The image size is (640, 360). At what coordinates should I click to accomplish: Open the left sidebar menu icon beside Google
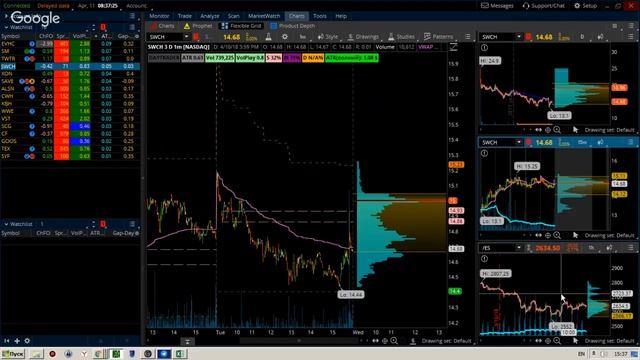pyautogui.click(x=132, y=16)
